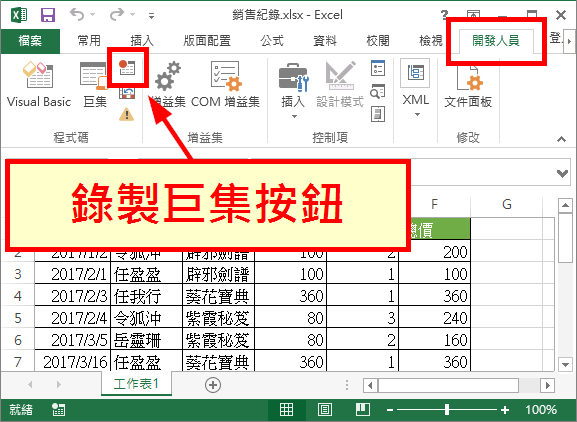Image resolution: width=577 pixels, height=422 pixels.
Task: Go to next sheet arrow
Action: point(59,385)
